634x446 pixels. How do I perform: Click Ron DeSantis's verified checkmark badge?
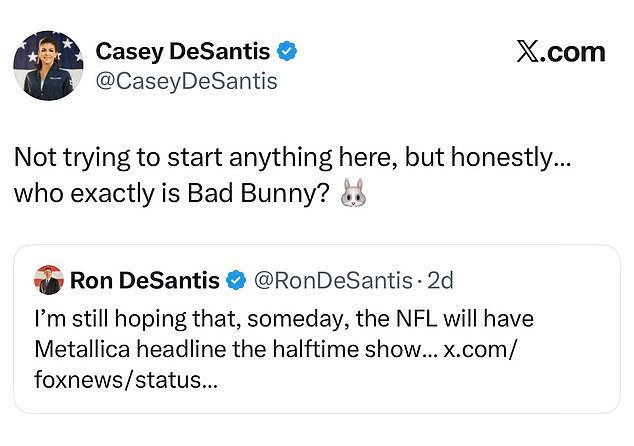[x=236, y=282]
